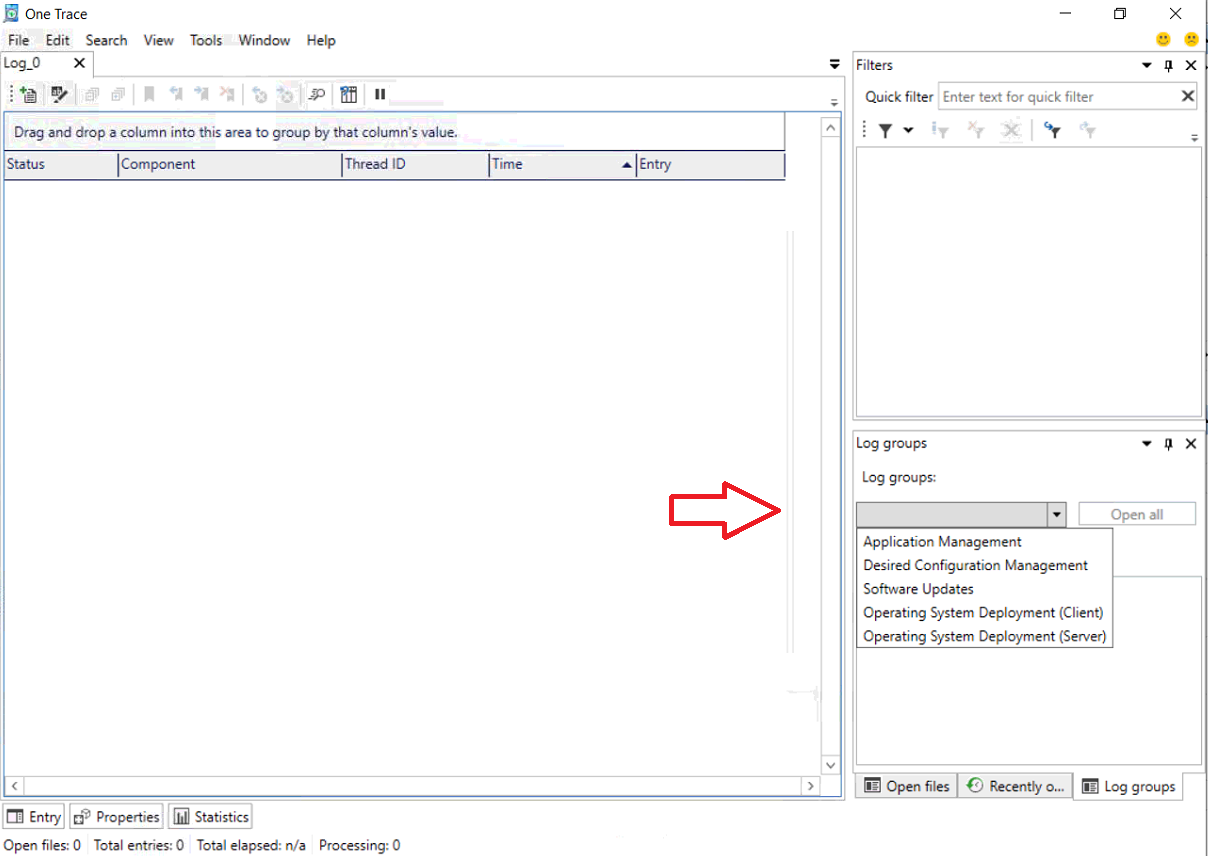The image size is (1208, 856).
Task: Pause log updates with pause icon
Action: tap(380, 94)
